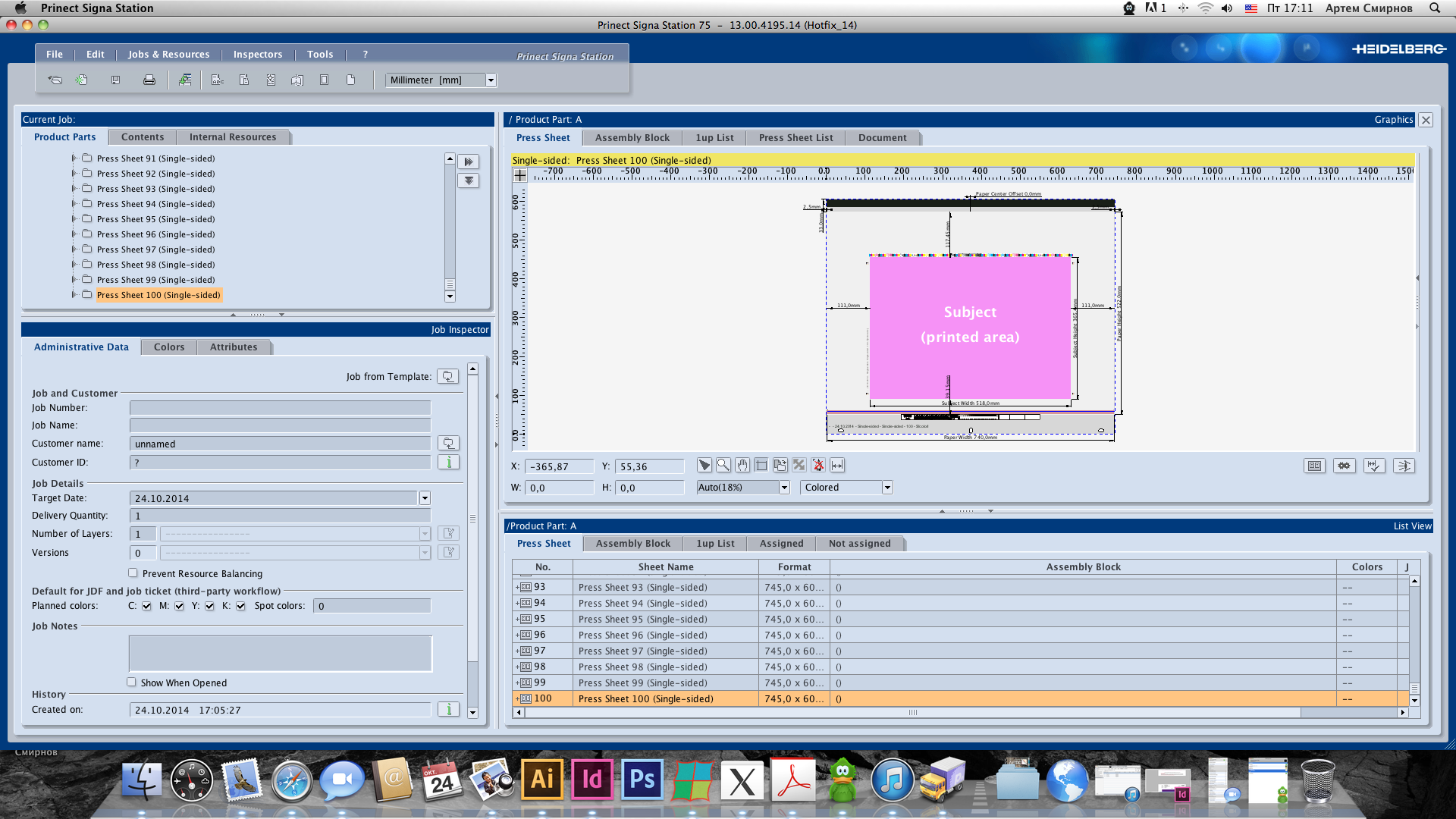1456x819 pixels.
Task: Select Press Sheet 96 (Single-sided) in tree
Action: pyautogui.click(x=155, y=234)
